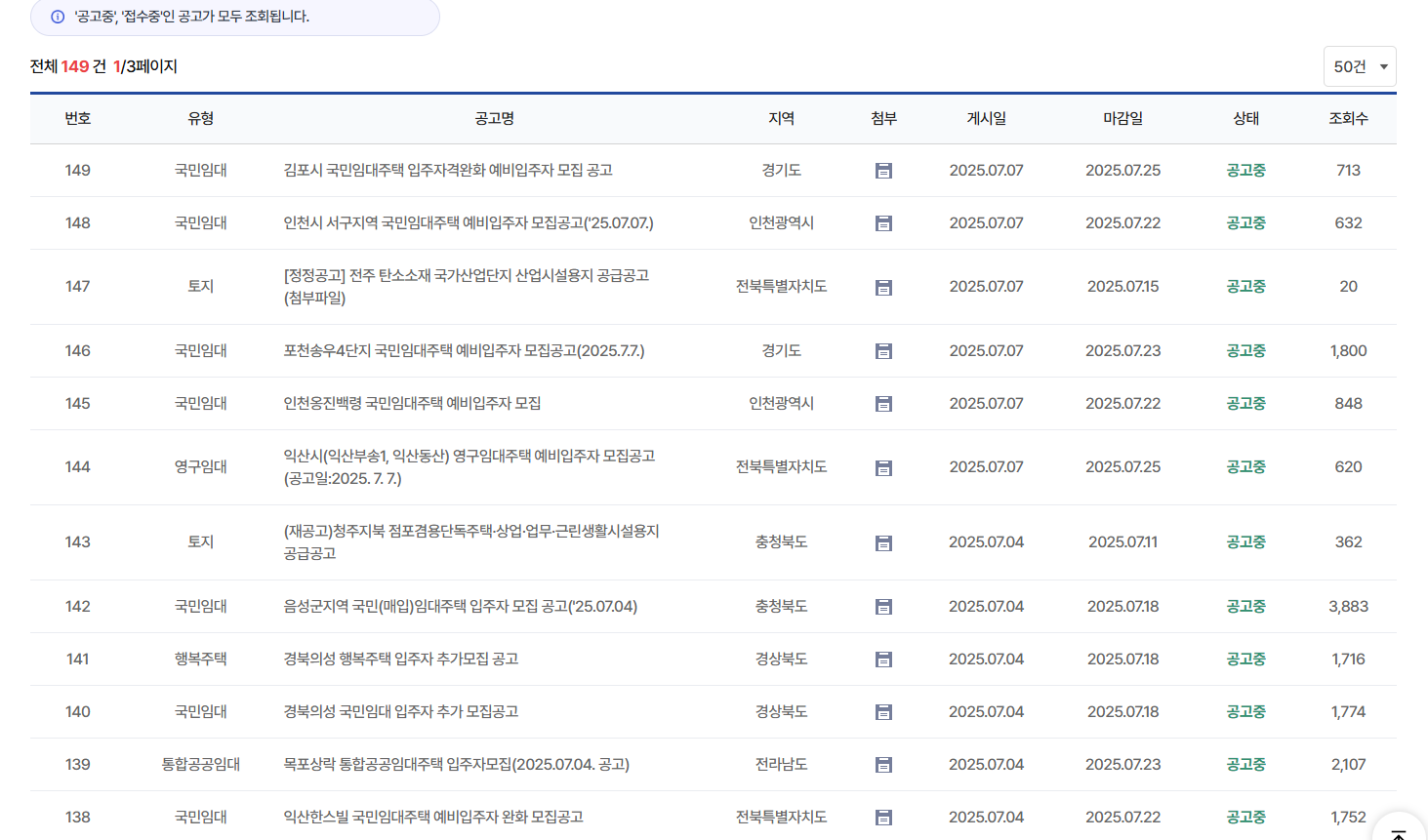This screenshot has width=1428, height=840.
Task: Open attachment icon for notice 139
Action: (x=883, y=765)
